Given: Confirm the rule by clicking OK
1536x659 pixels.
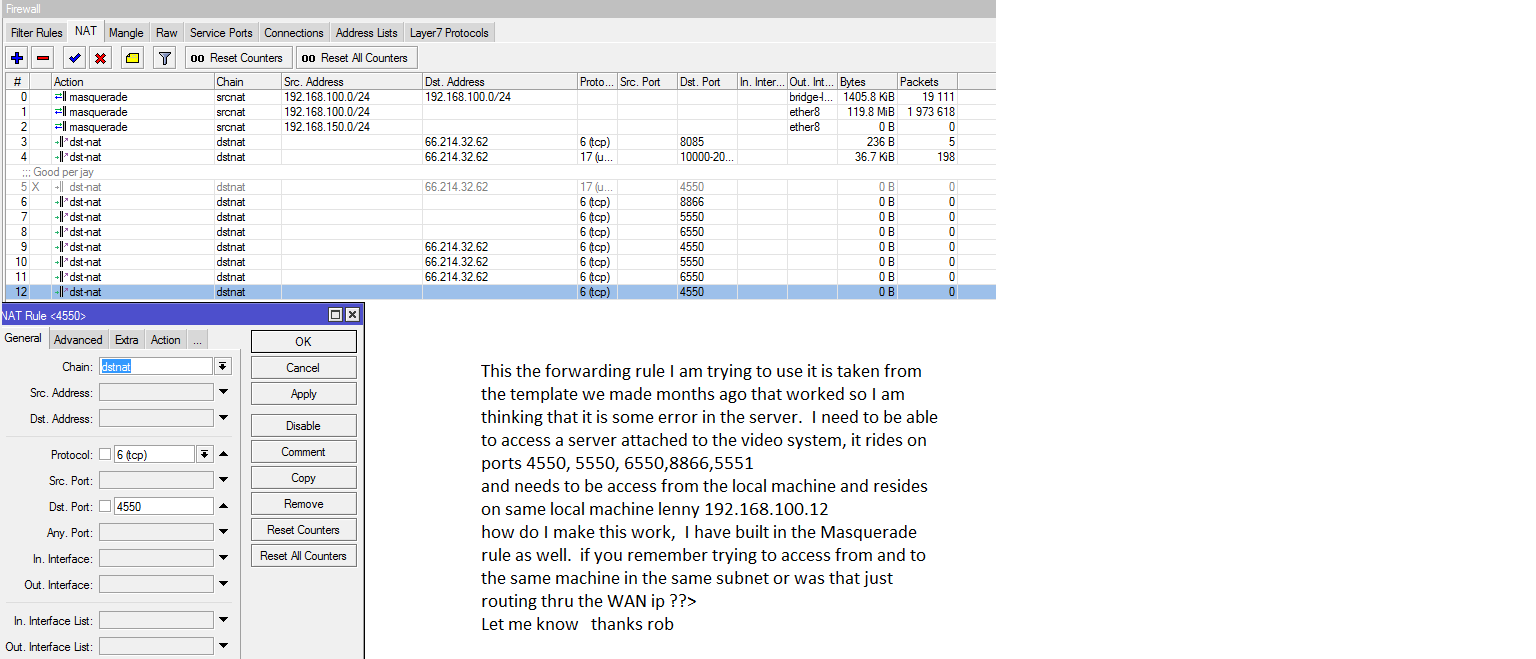Looking at the screenshot, I should tap(303, 340).
